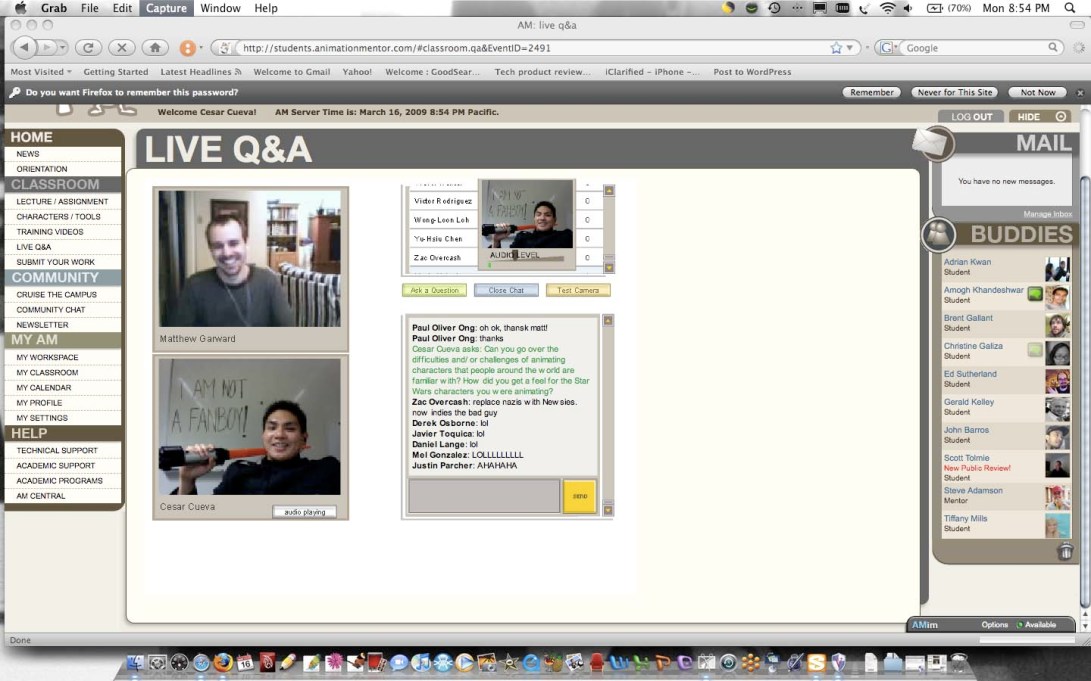Toggle the HIDE sidebar panel button
This screenshot has height=681, width=1091.
[1038, 117]
